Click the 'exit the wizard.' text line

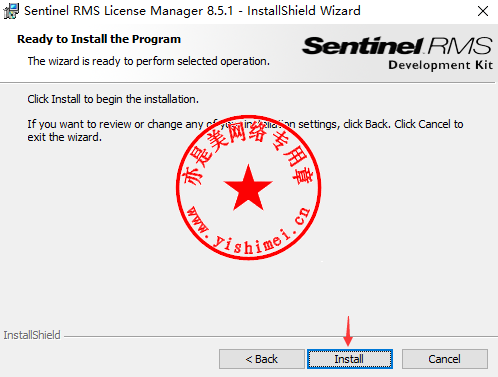click(65, 137)
